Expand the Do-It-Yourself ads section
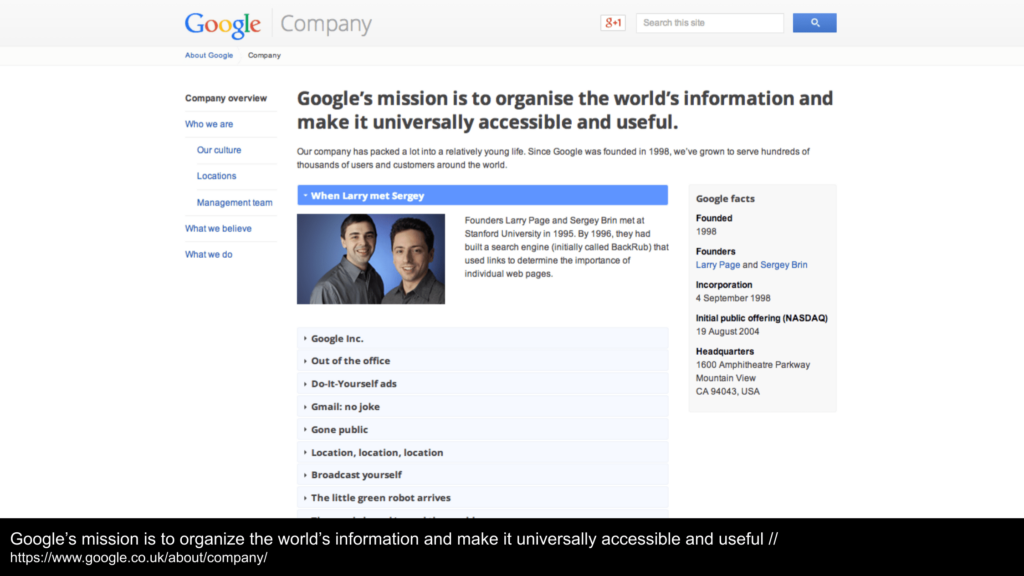1024x576 pixels. coord(483,383)
